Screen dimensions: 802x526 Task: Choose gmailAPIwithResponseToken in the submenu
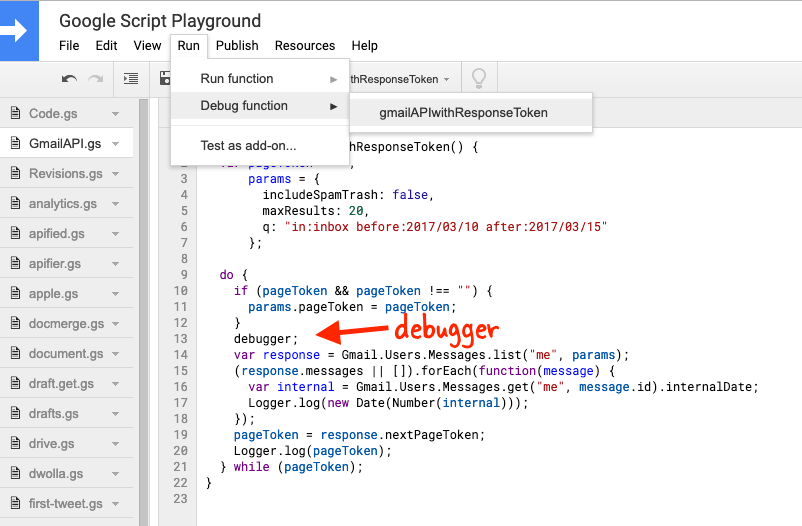tap(471, 113)
